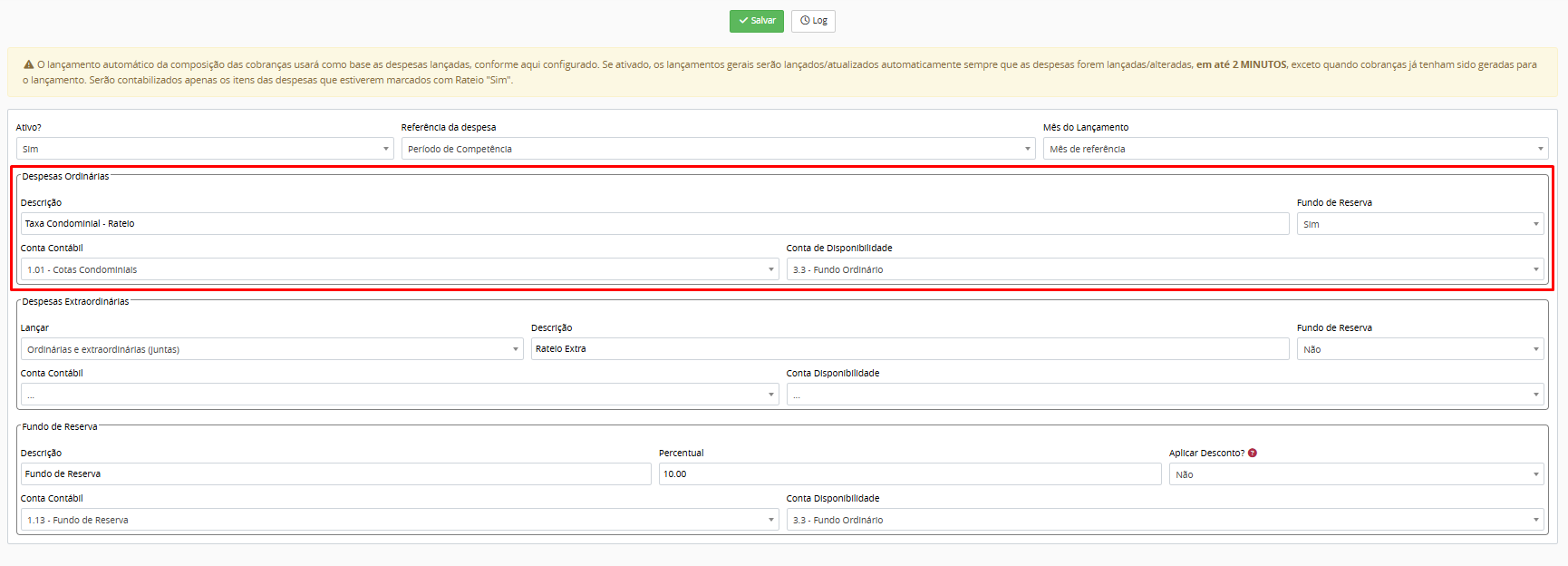Open empty Conta Contábil dropdown in Despesas Extraordinárias

point(399,395)
